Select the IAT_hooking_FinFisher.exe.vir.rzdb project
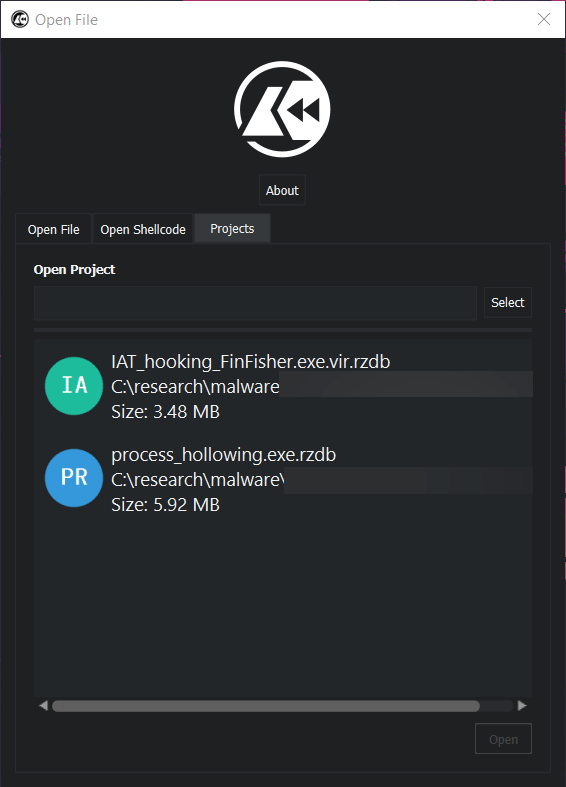The width and height of the screenshot is (566, 787). [x=283, y=386]
